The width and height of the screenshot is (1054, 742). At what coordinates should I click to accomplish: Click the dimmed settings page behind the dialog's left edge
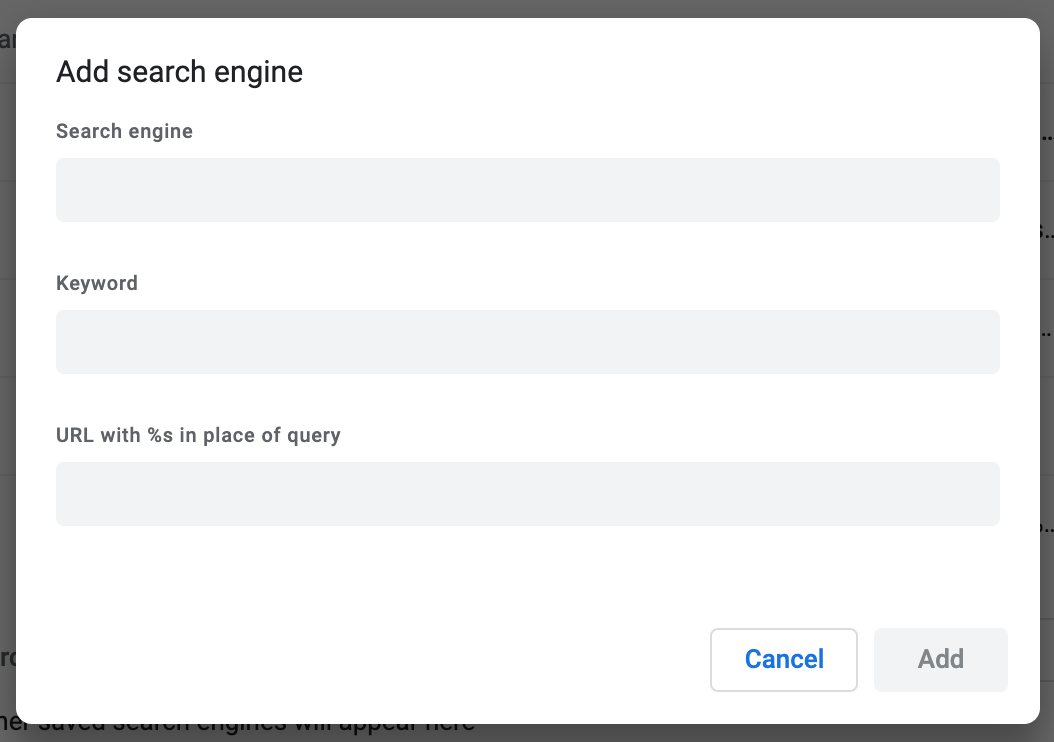click(x=10, y=300)
